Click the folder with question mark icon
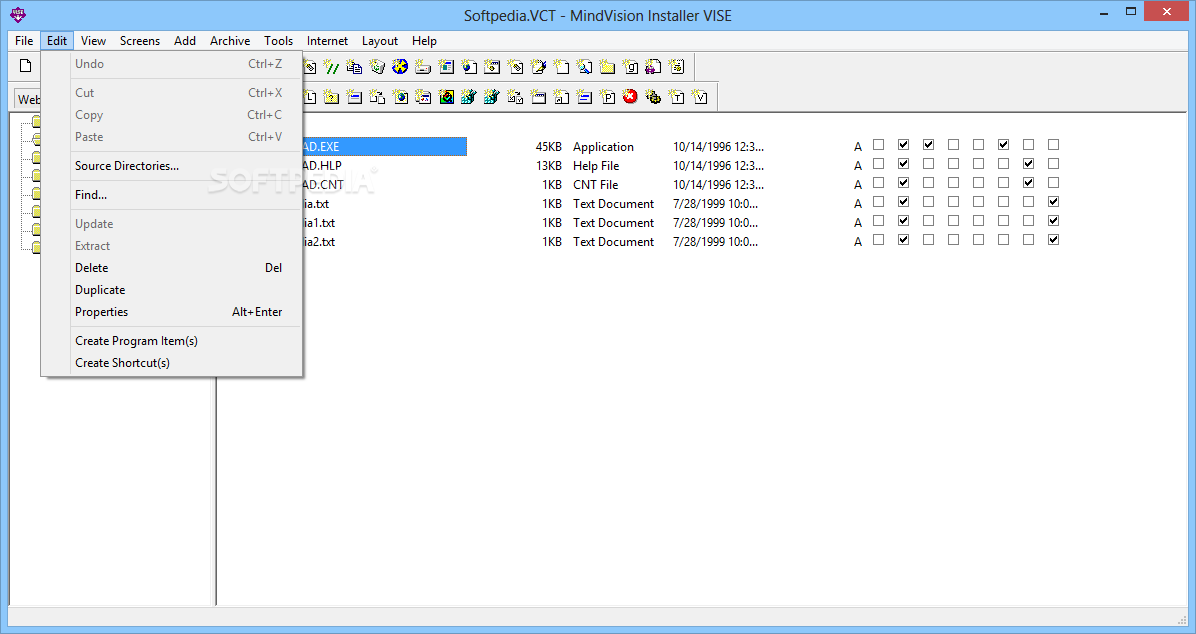 pyautogui.click(x=331, y=97)
